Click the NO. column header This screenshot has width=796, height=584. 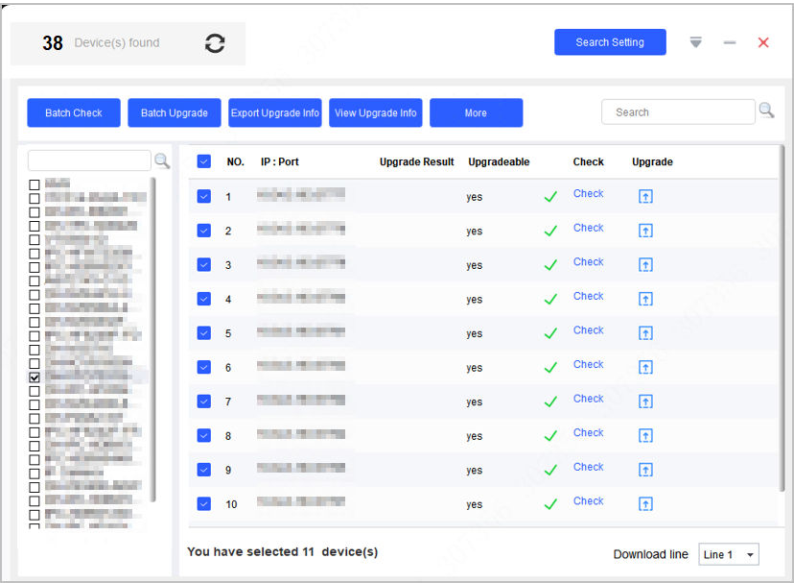tap(235, 161)
